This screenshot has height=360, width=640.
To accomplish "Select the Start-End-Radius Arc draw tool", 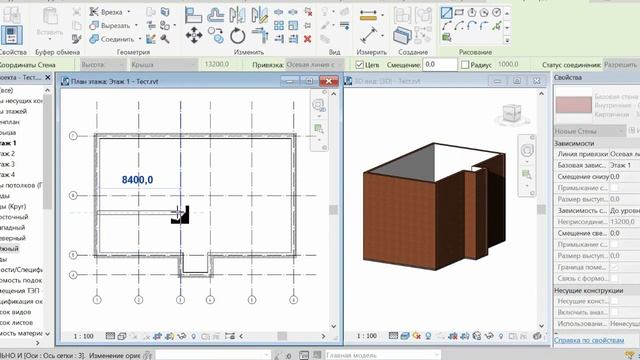I will [x=447, y=26].
